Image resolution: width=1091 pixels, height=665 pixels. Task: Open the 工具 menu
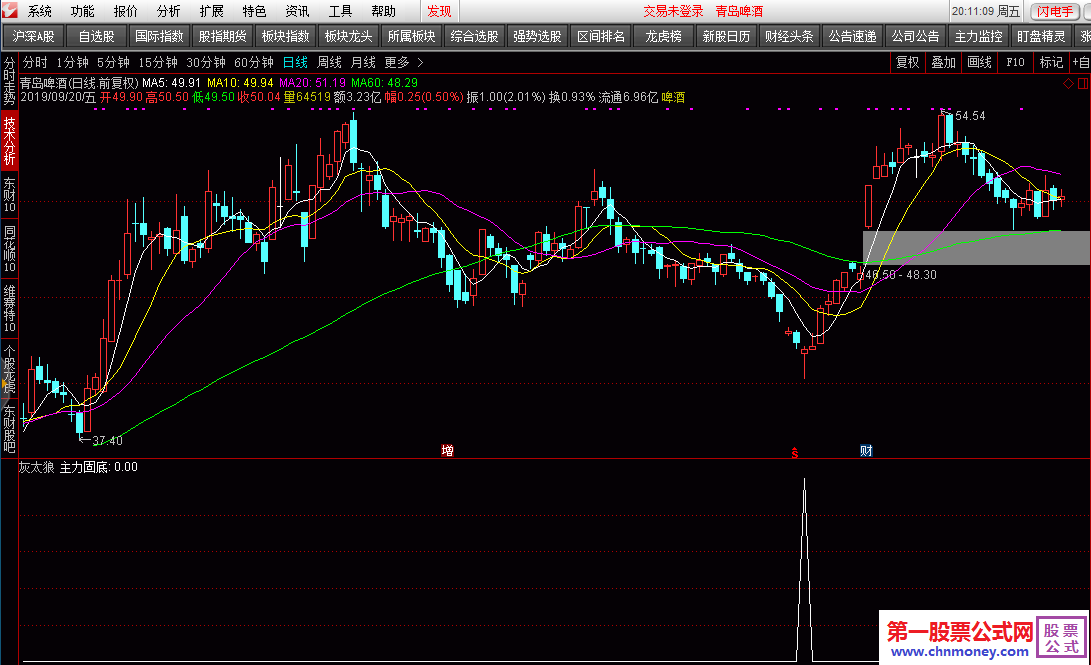[x=340, y=11]
